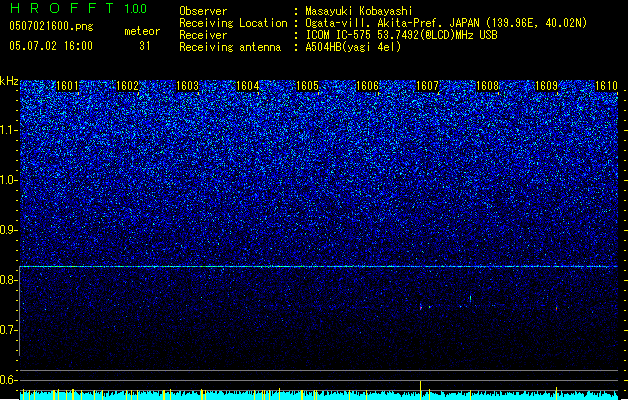Click the 1601 time marker
The width and height of the screenshot is (629, 400).
(x=67, y=86)
